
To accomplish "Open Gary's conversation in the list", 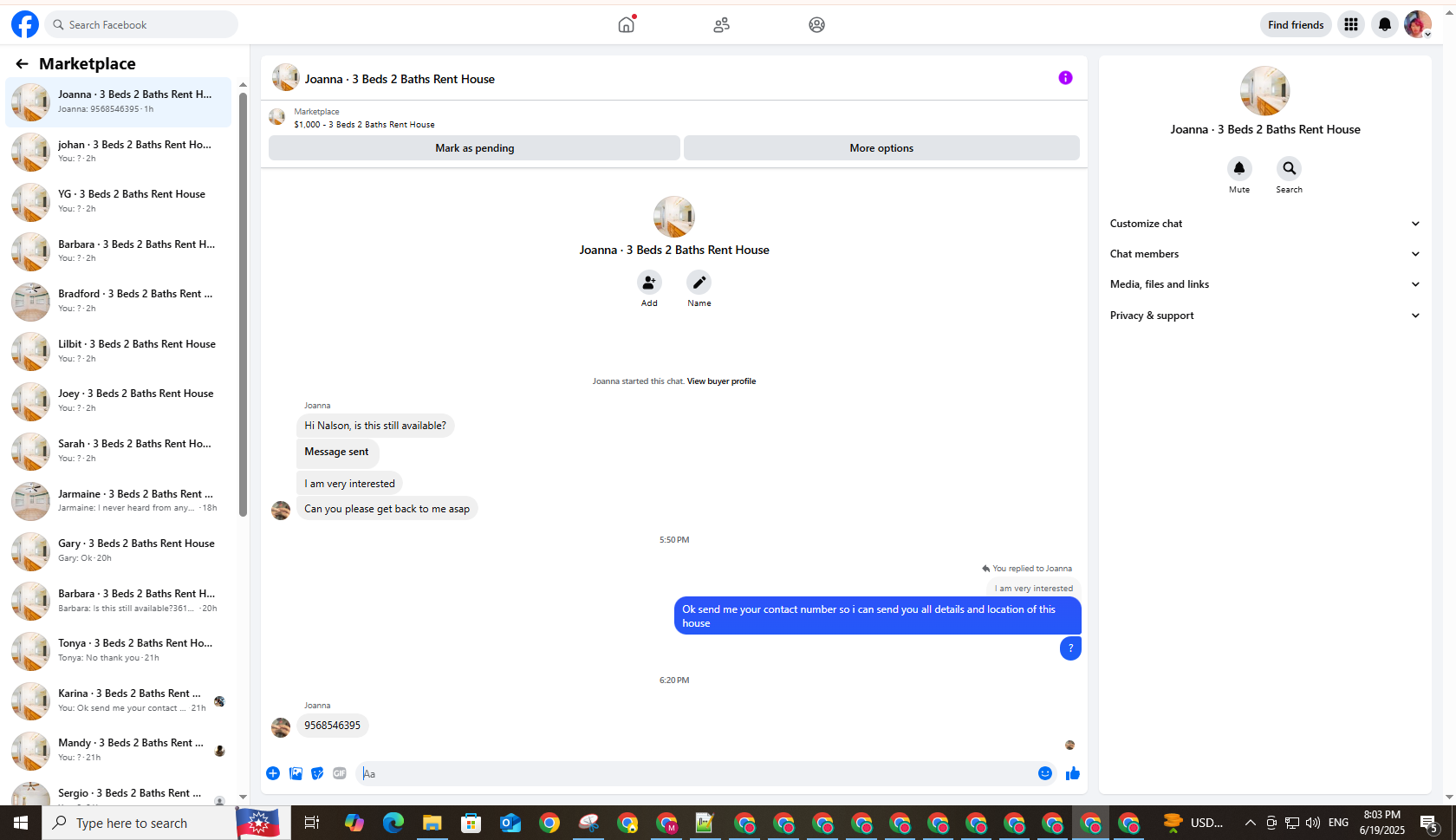I will [119, 550].
